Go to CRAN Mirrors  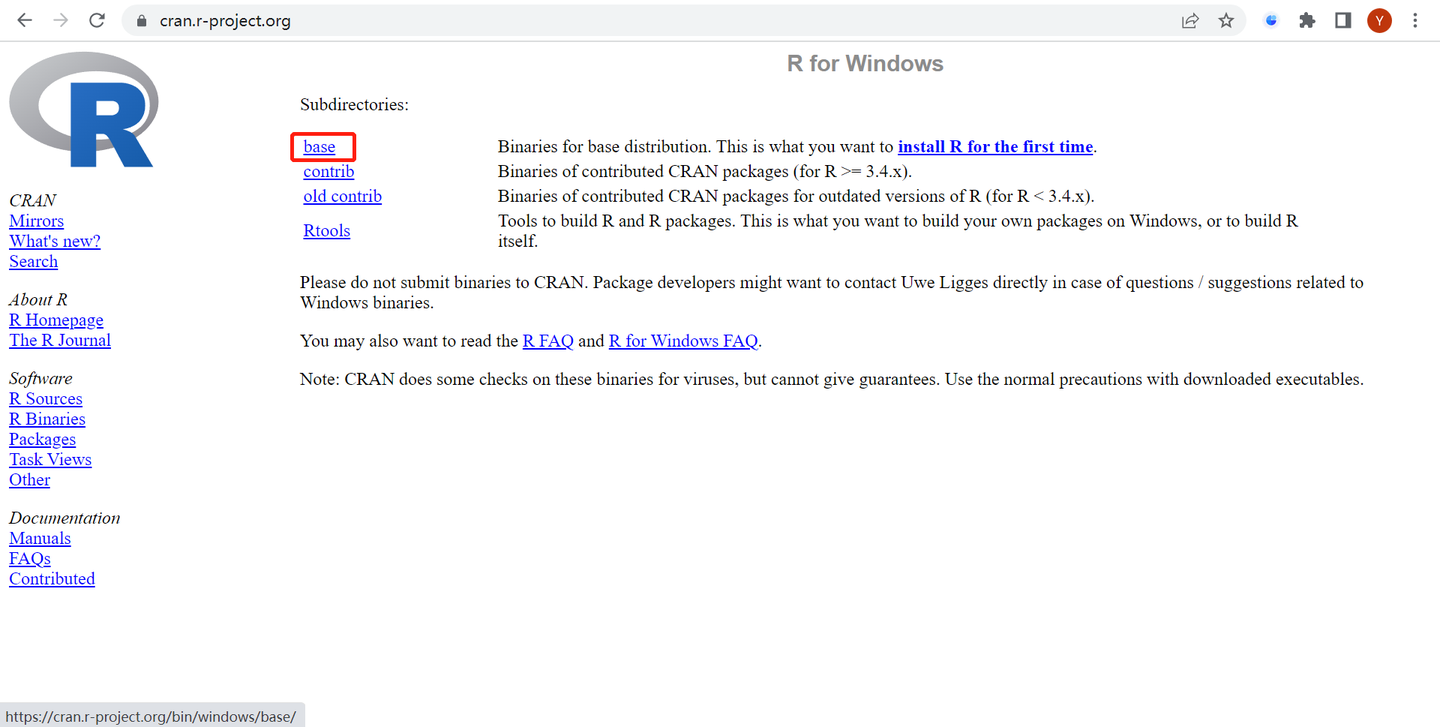[x=36, y=221]
